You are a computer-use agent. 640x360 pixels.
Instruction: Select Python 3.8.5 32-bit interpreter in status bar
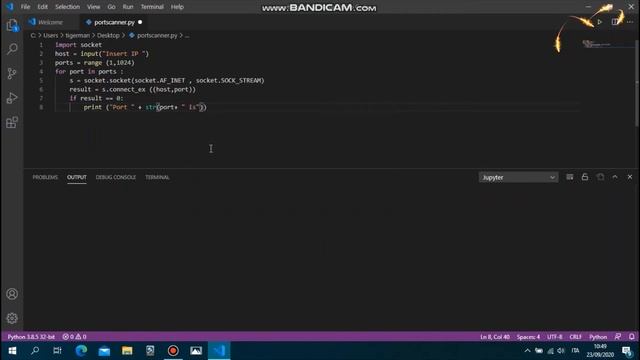[x=31, y=337]
